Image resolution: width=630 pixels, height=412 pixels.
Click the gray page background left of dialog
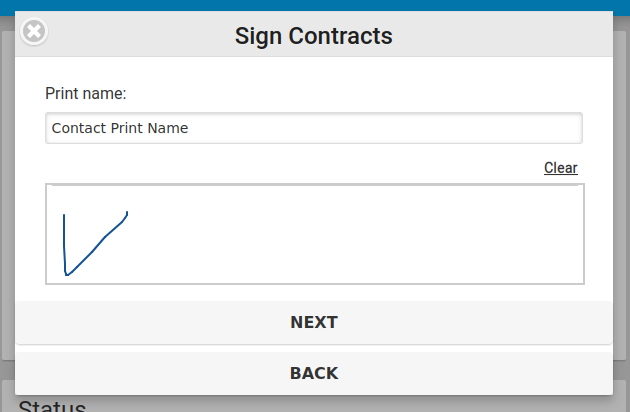coord(6,200)
